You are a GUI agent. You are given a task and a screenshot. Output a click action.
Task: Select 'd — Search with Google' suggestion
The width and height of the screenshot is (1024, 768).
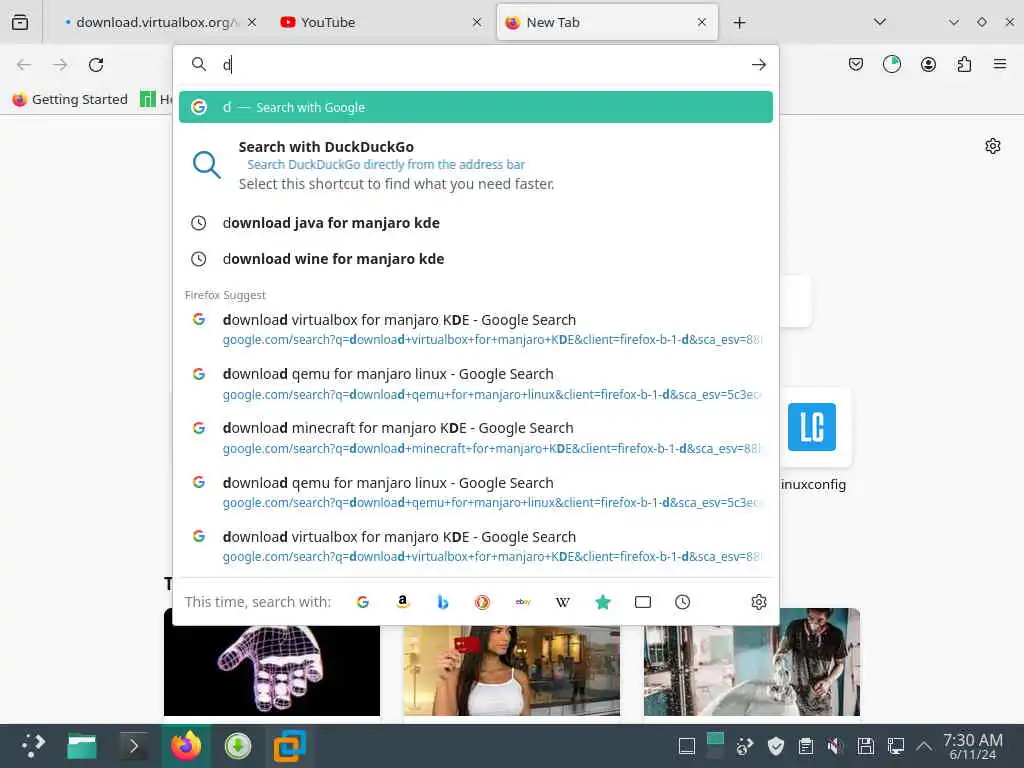tap(475, 107)
